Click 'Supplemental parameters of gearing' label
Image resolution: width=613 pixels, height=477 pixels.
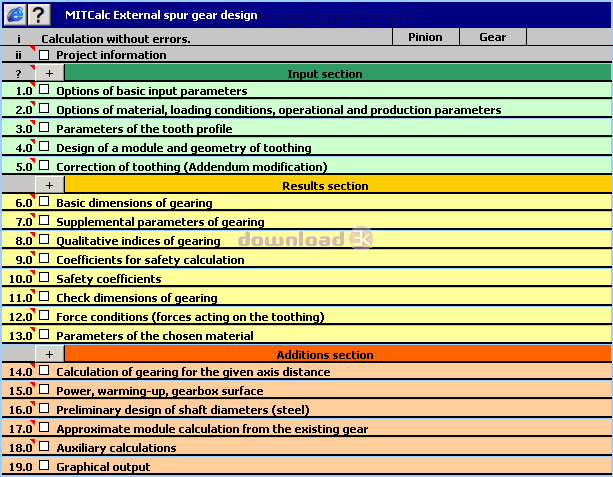[x=160, y=222]
